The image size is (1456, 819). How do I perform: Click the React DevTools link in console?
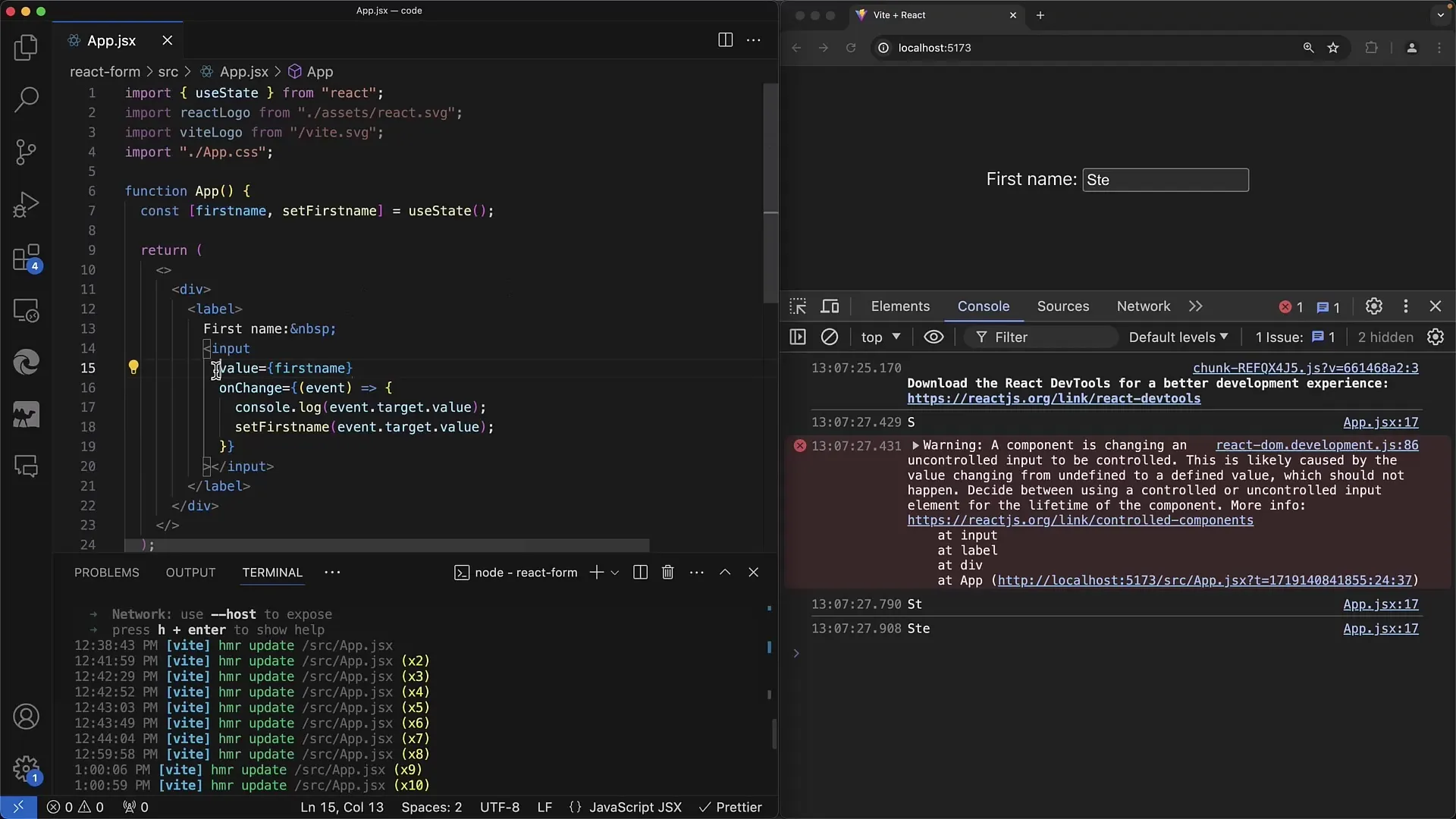pyautogui.click(x=1054, y=398)
